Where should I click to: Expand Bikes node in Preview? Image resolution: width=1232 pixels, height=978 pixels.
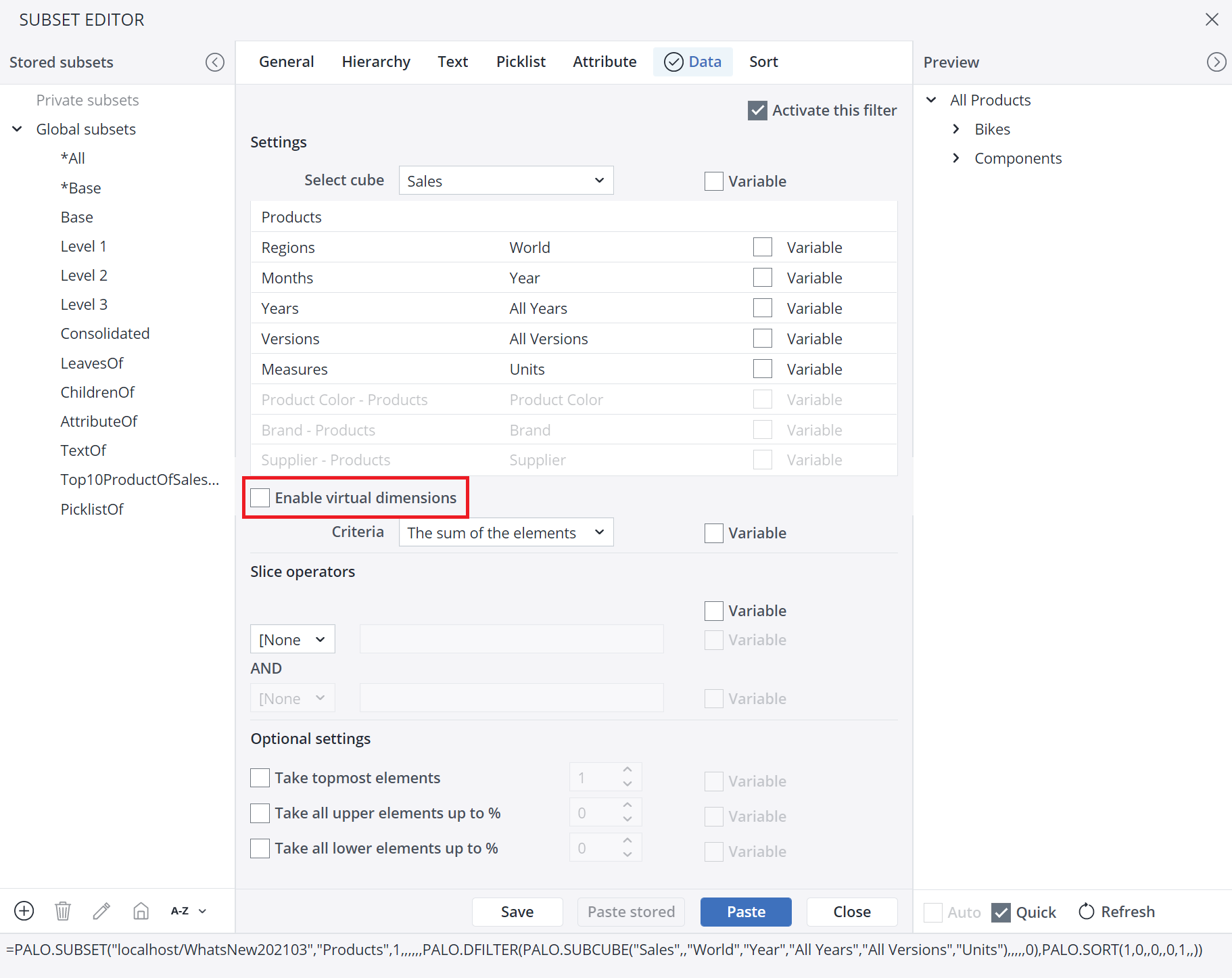tap(955, 129)
